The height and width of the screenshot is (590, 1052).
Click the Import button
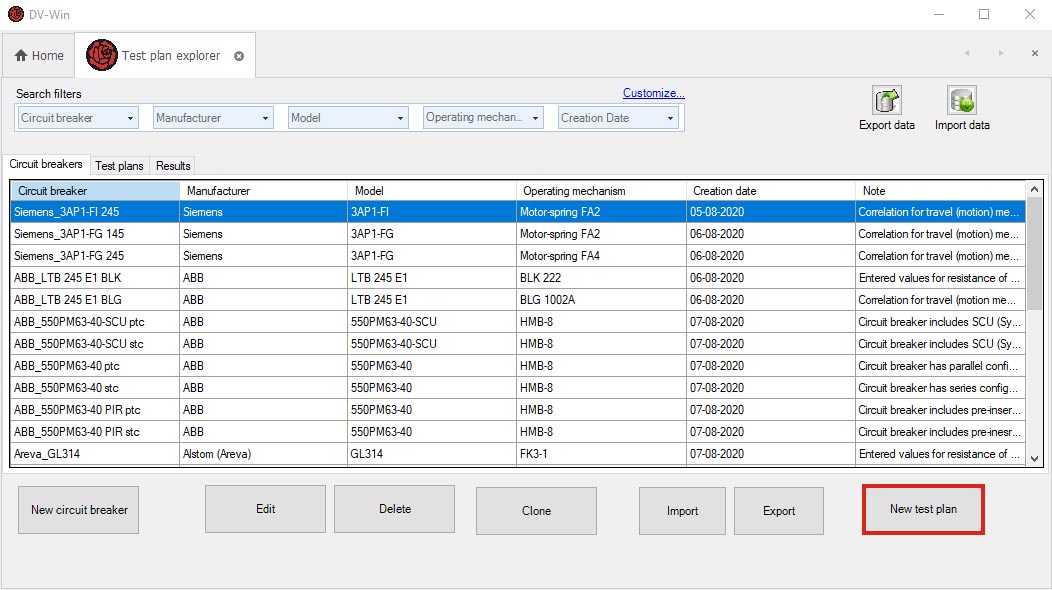pos(682,511)
